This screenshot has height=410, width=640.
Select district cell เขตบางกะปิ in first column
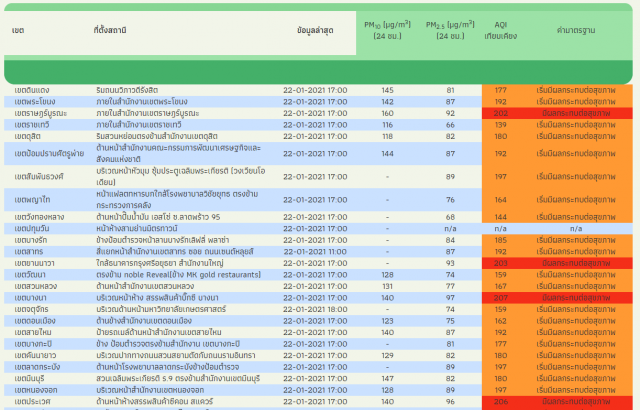(x=33, y=344)
